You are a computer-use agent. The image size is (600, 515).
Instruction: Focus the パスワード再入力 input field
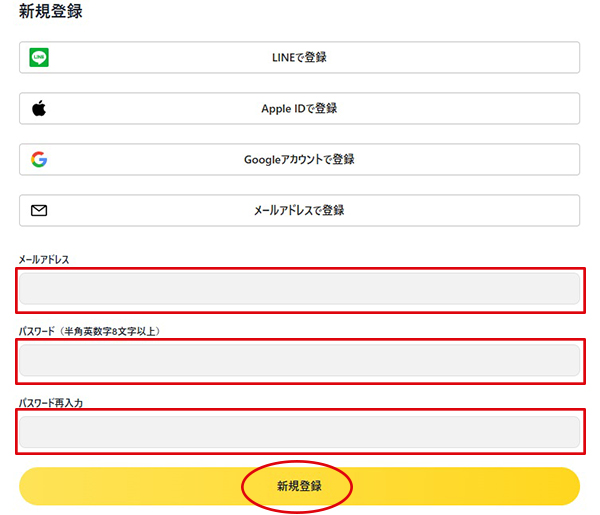(300, 432)
